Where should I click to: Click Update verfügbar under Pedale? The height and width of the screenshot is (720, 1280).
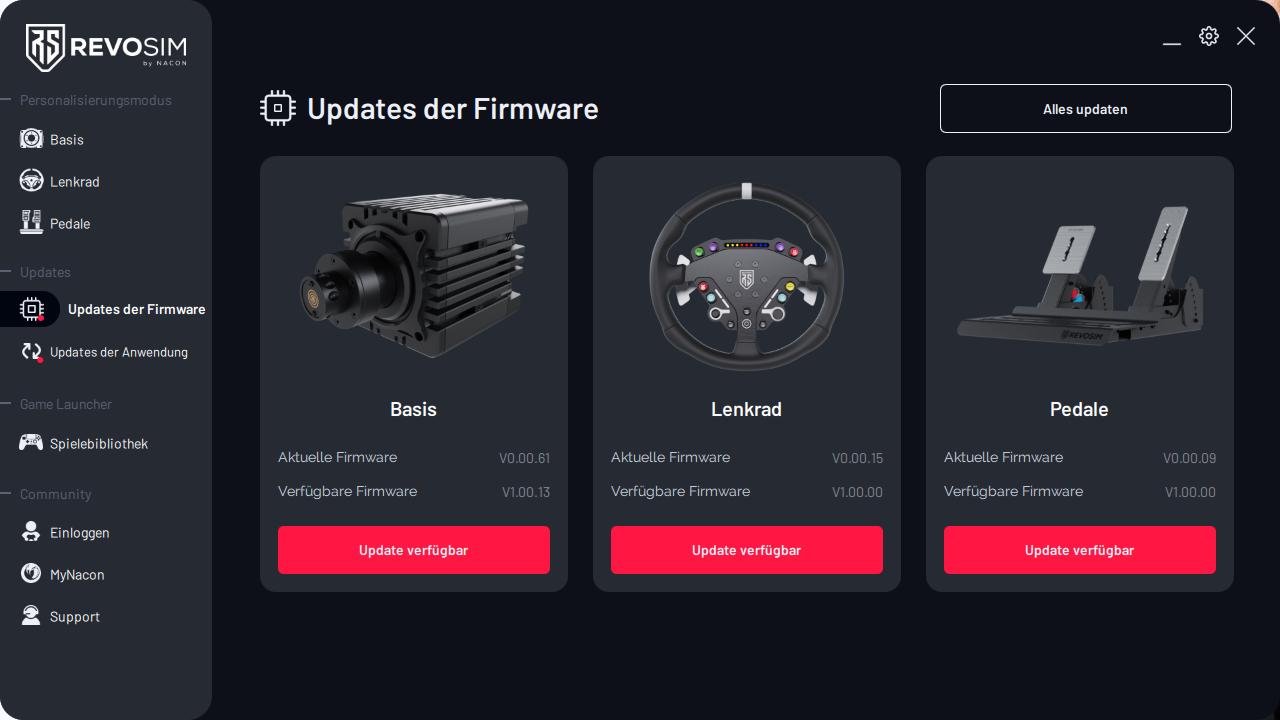pos(1080,550)
